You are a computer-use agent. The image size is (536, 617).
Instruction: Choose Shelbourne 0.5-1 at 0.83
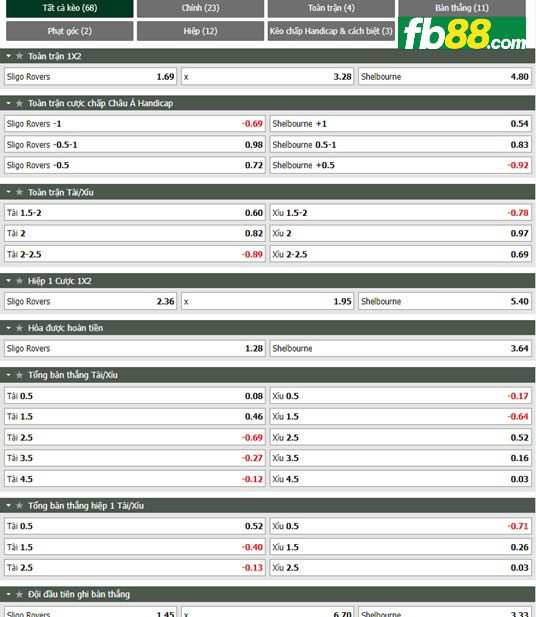pos(401,144)
